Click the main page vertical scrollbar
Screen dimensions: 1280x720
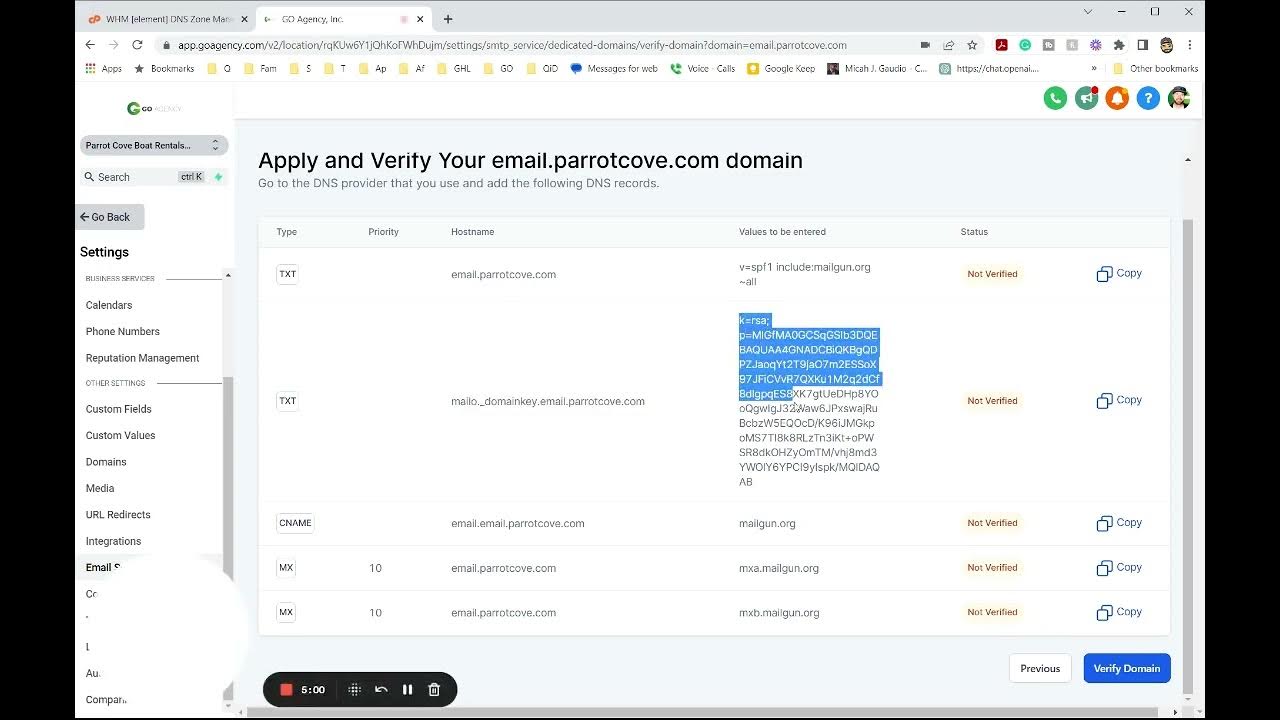(x=1188, y=455)
